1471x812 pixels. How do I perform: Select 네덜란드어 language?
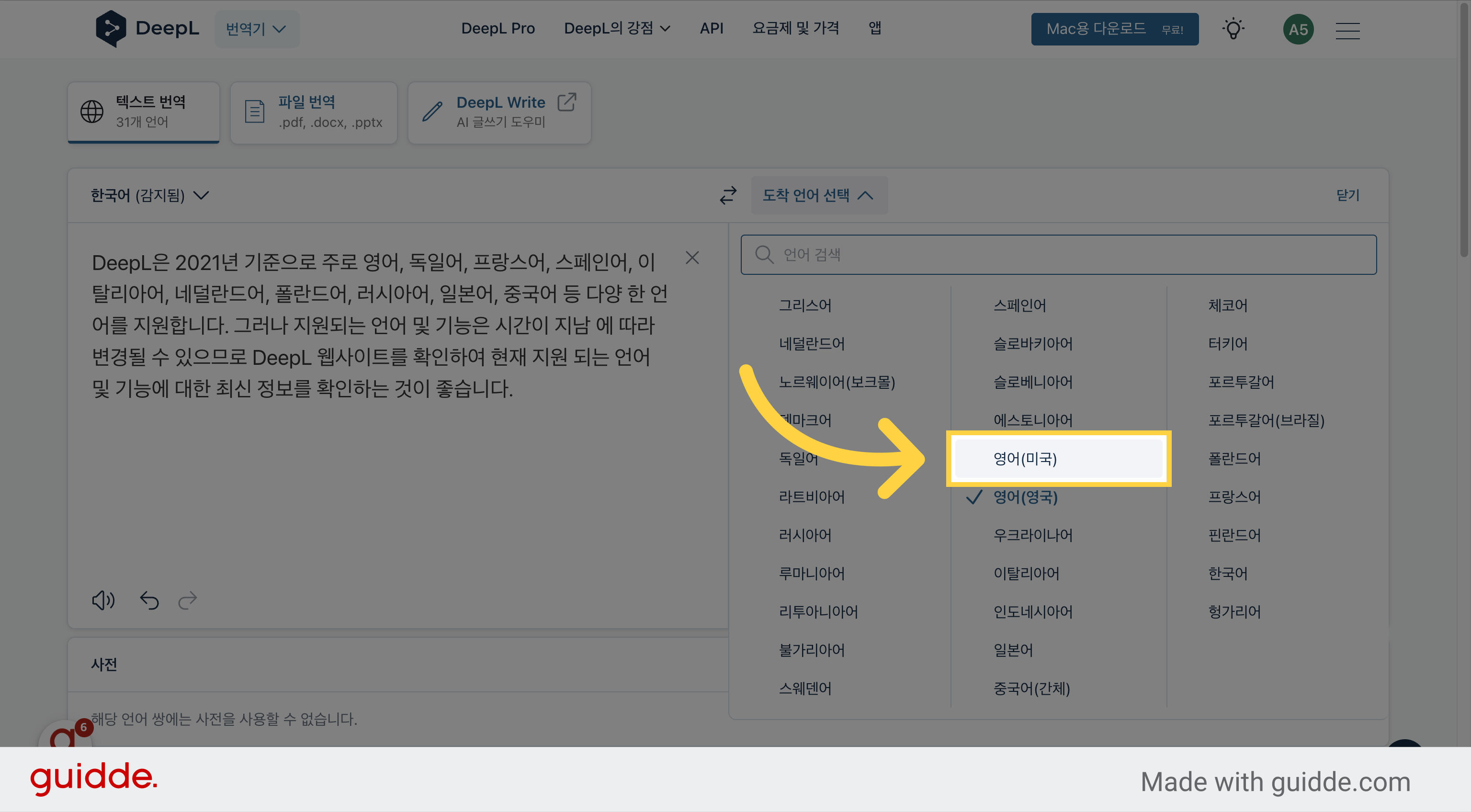(x=812, y=343)
